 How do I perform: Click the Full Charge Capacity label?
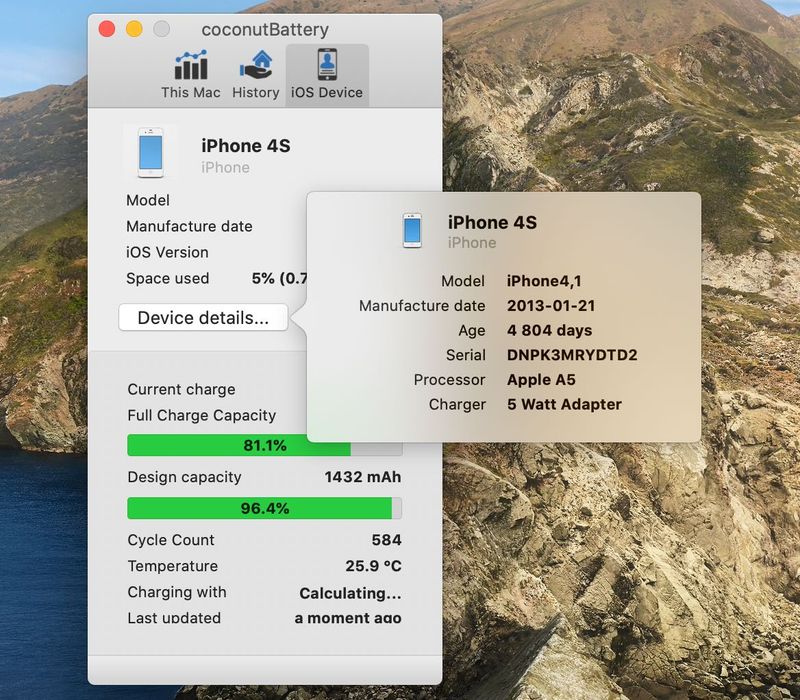tap(202, 415)
